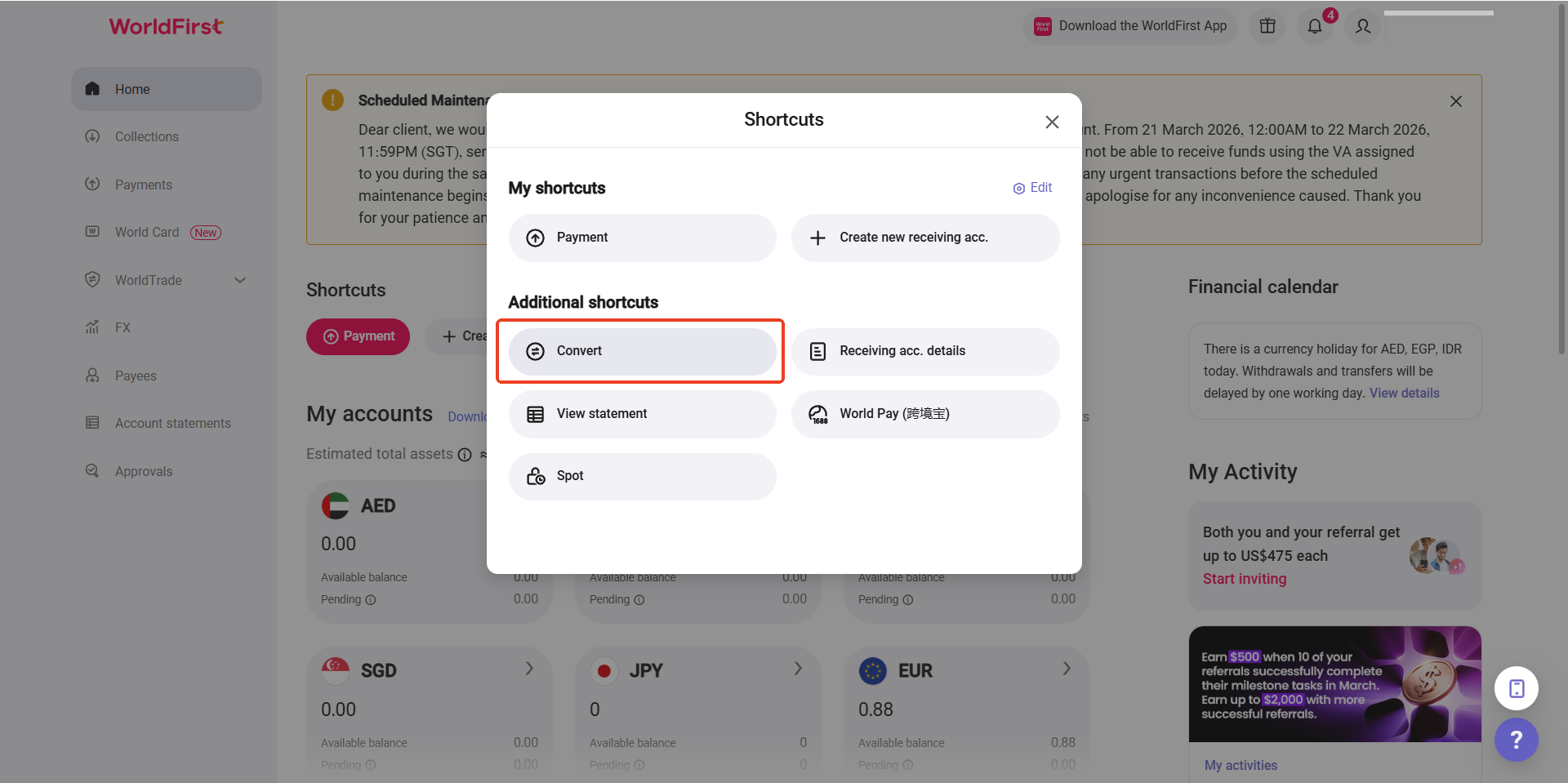Open the JPY account chevron
This screenshot has width=1568, height=783.
tap(798, 669)
